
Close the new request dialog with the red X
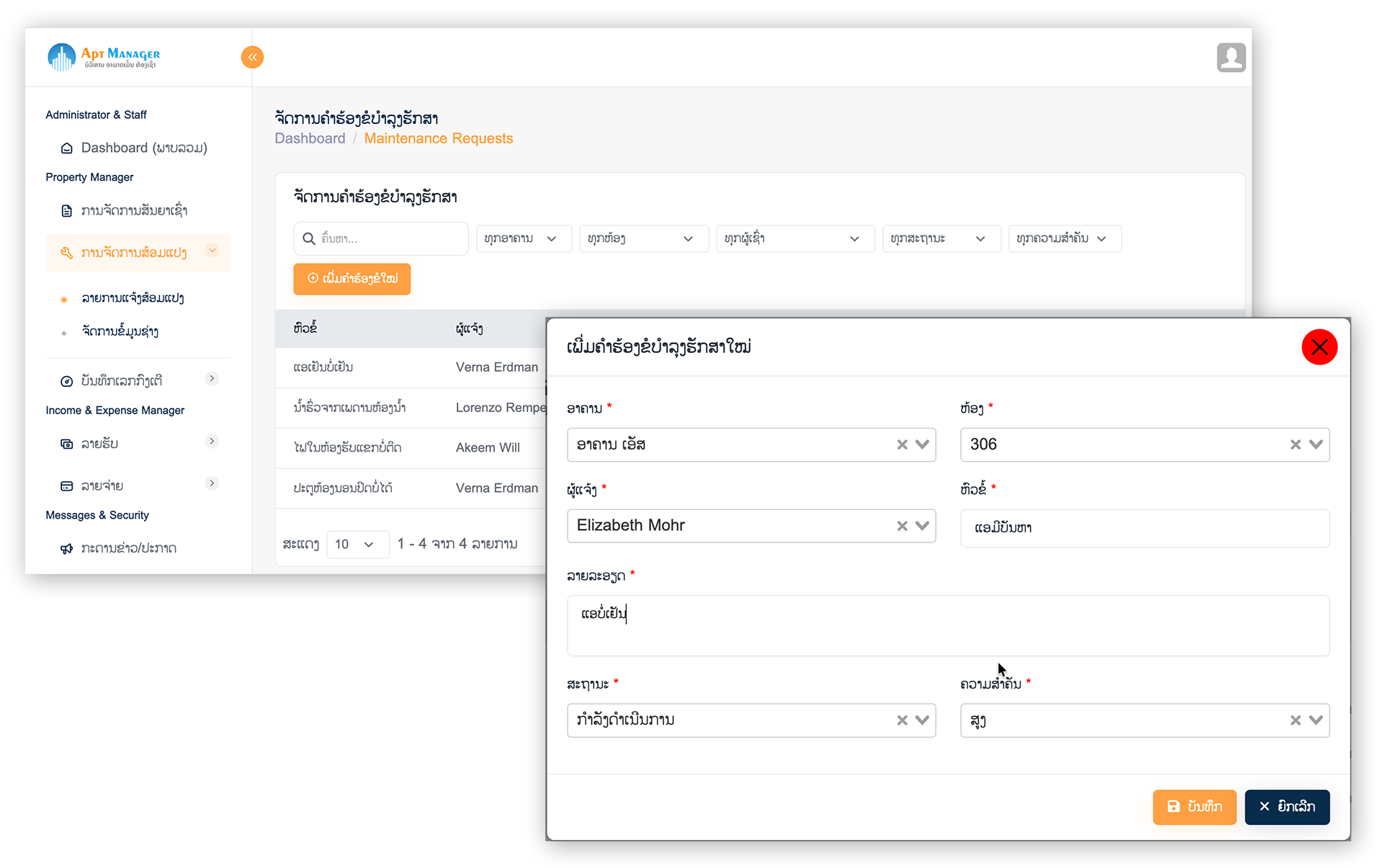[1319, 347]
